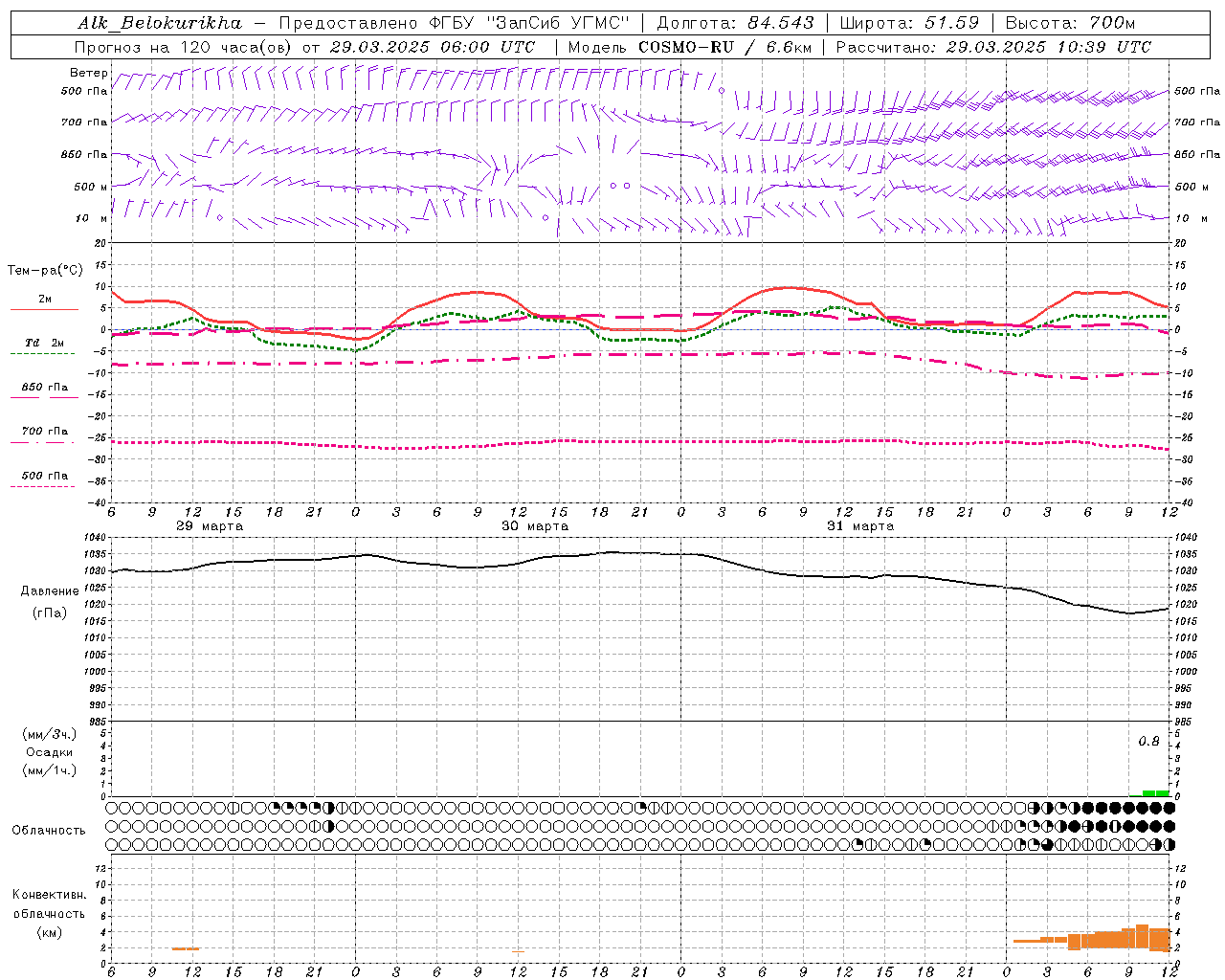This screenshot has width=1225, height=980.
Task: Click the small orange convective mark on 30 марта
Action: coord(518,951)
